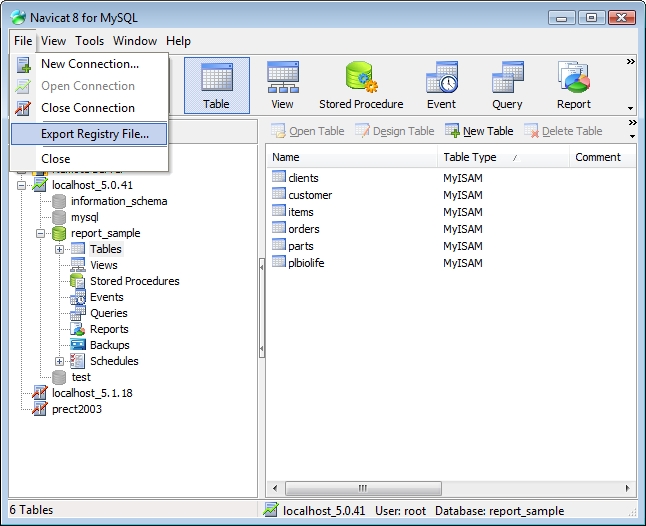Open the File menu
The image size is (646, 526).
(x=23, y=41)
